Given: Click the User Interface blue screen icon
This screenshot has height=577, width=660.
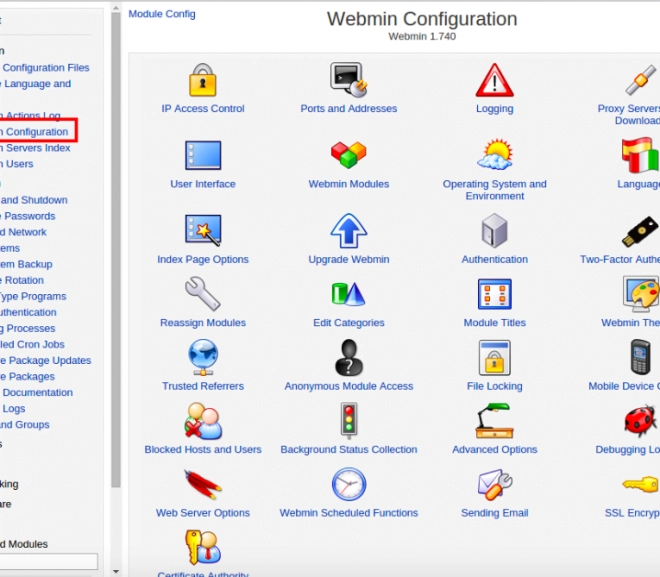Looking at the screenshot, I should tap(203, 155).
